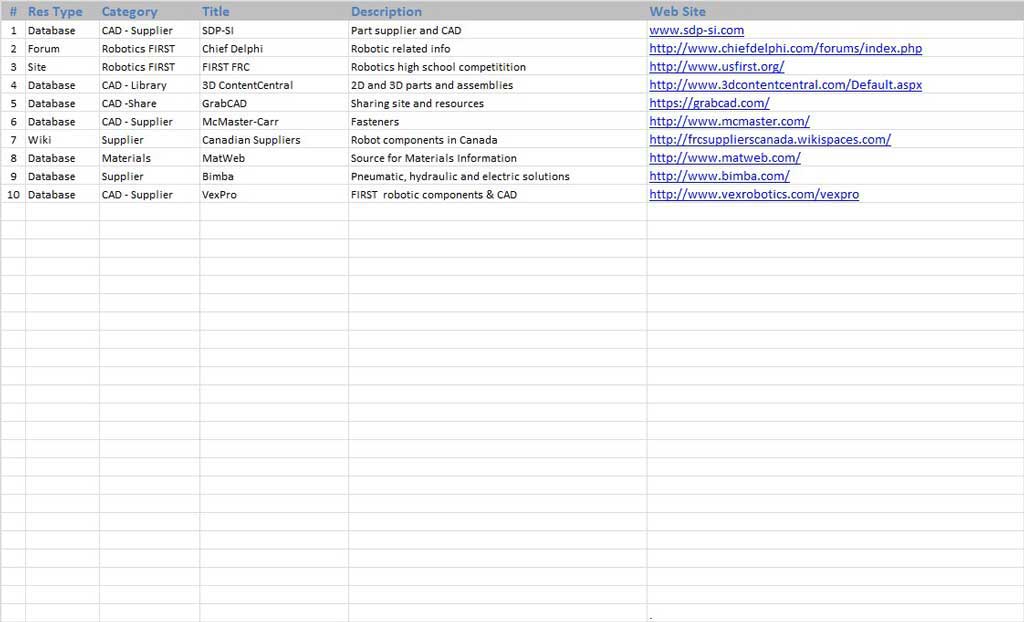Open the bimba.com link
1024x622 pixels.
tap(719, 176)
